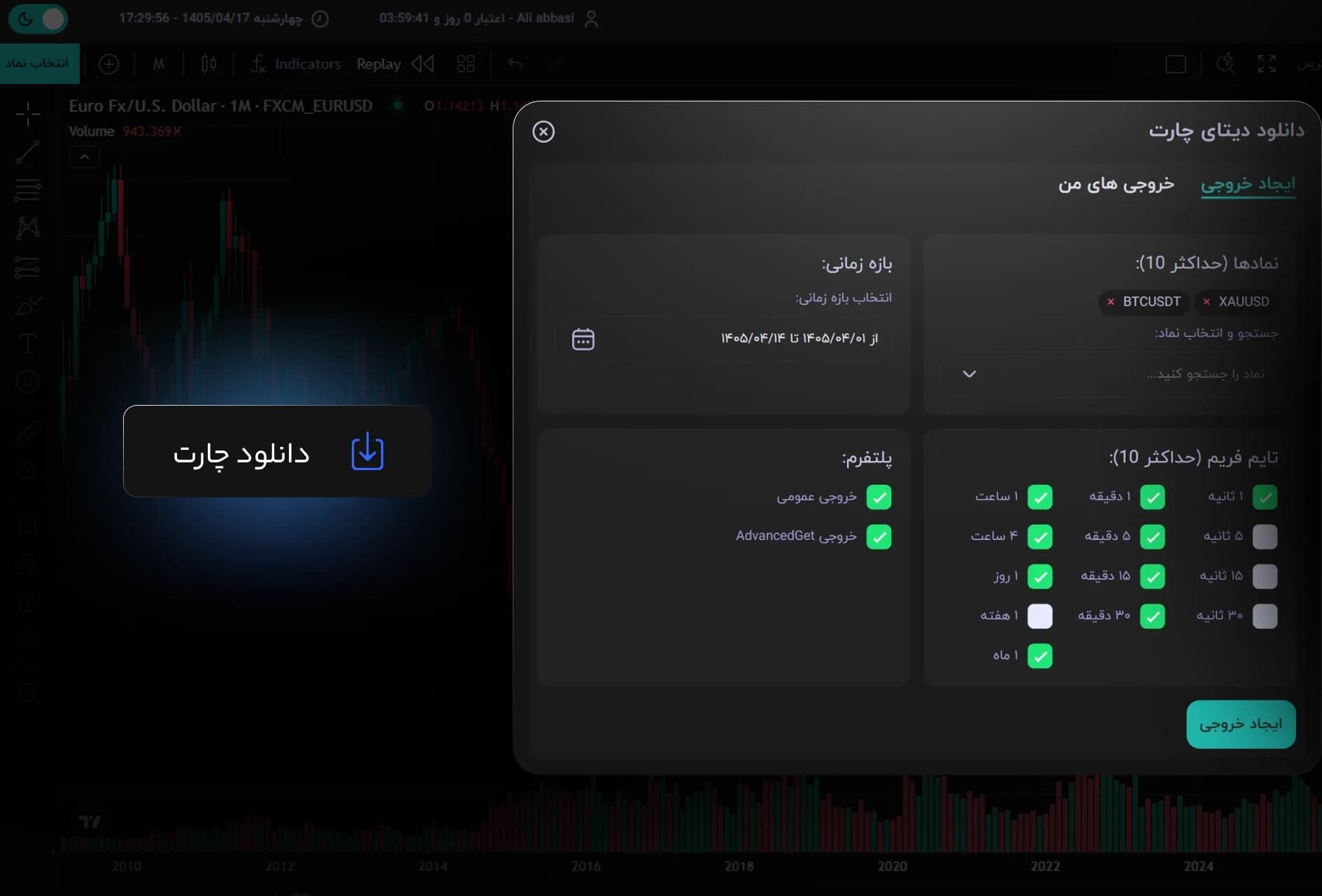Uncheck the ۱۵ دقیقه timeframe checkbox
The height and width of the screenshot is (896, 1322).
click(x=1153, y=576)
